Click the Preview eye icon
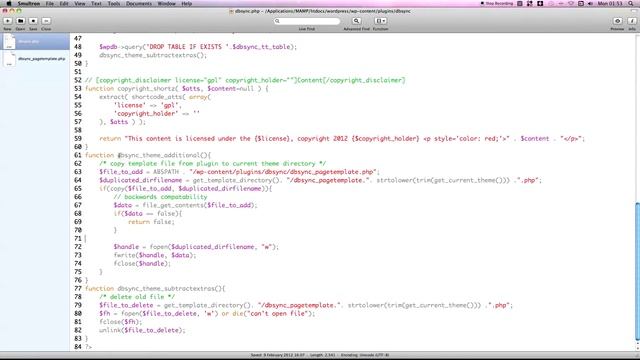Viewport: 640px width, 360px height. coord(618,21)
